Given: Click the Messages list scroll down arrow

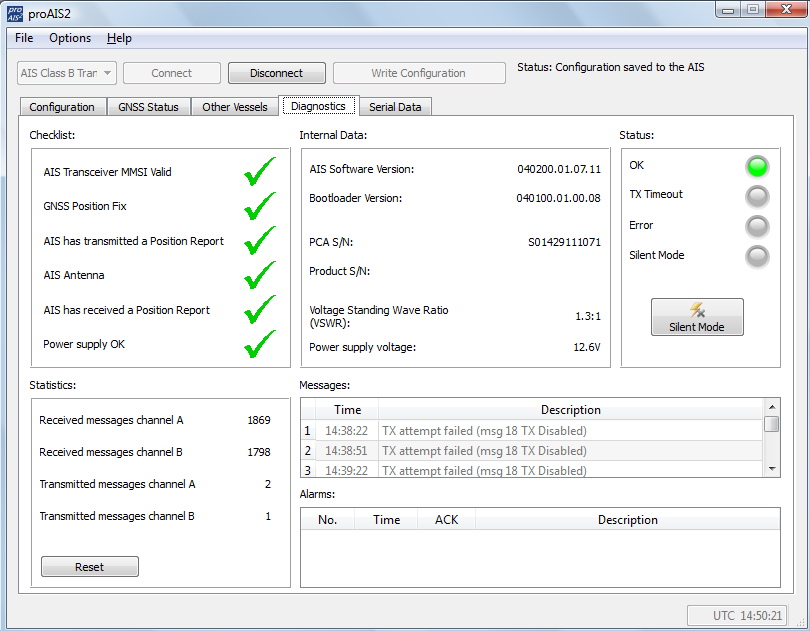Looking at the screenshot, I should tap(772, 469).
